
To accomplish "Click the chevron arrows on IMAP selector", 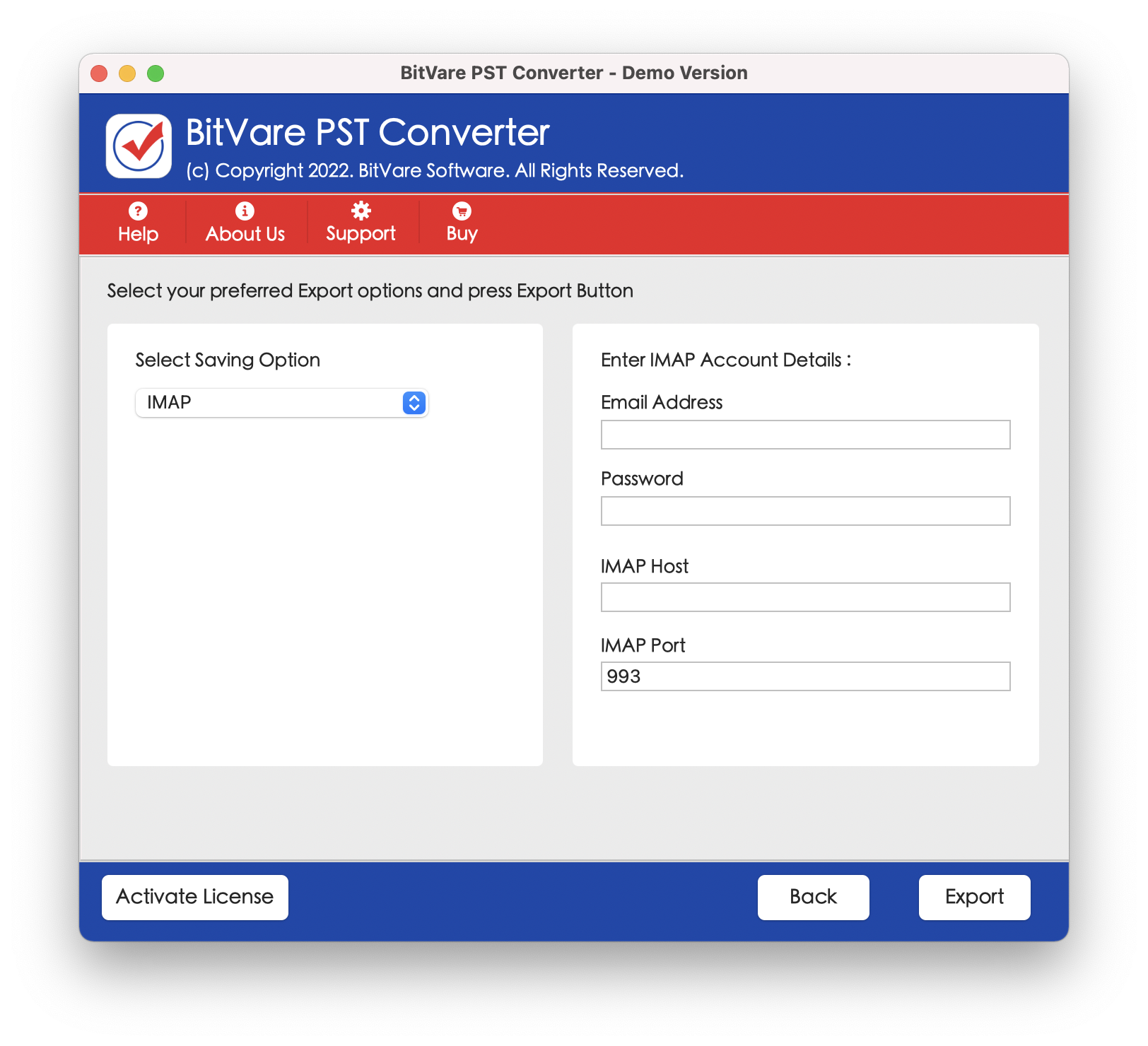I will 414,402.
